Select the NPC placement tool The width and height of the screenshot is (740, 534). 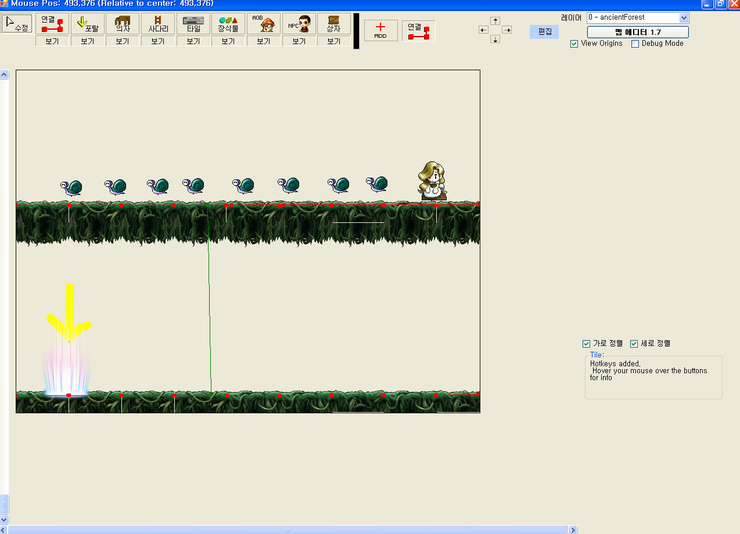pos(299,24)
